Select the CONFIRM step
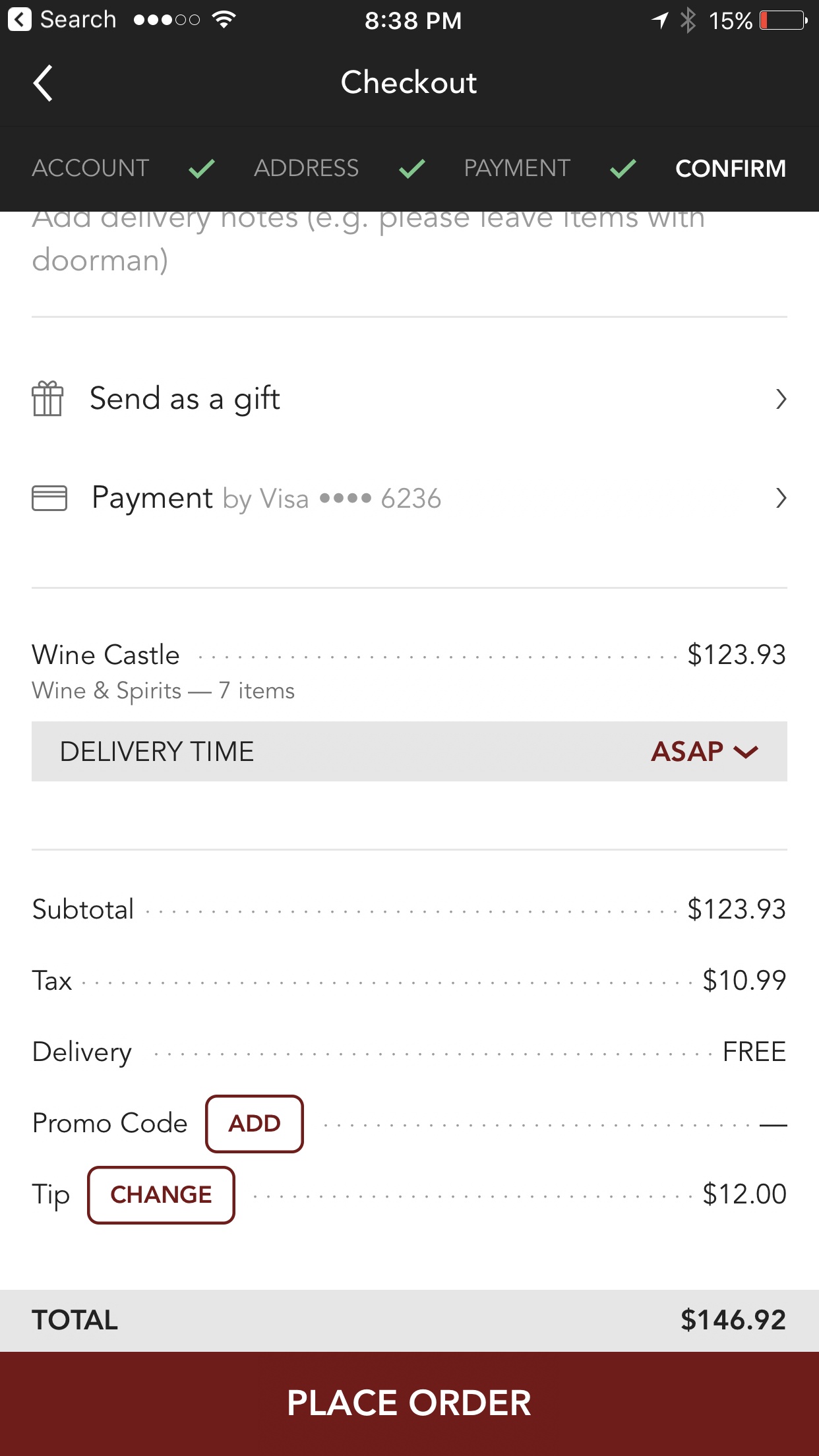Viewport: 819px width, 1456px height. [730, 168]
